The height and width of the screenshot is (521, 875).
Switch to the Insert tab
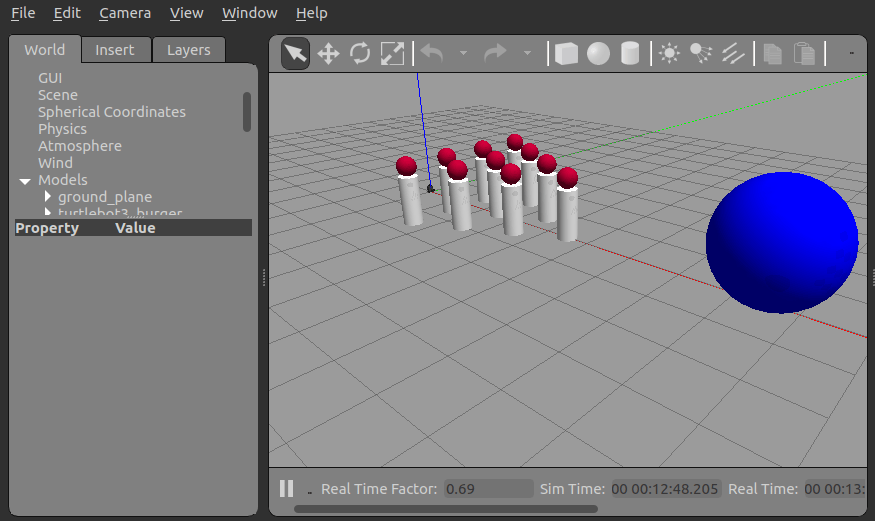115,50
